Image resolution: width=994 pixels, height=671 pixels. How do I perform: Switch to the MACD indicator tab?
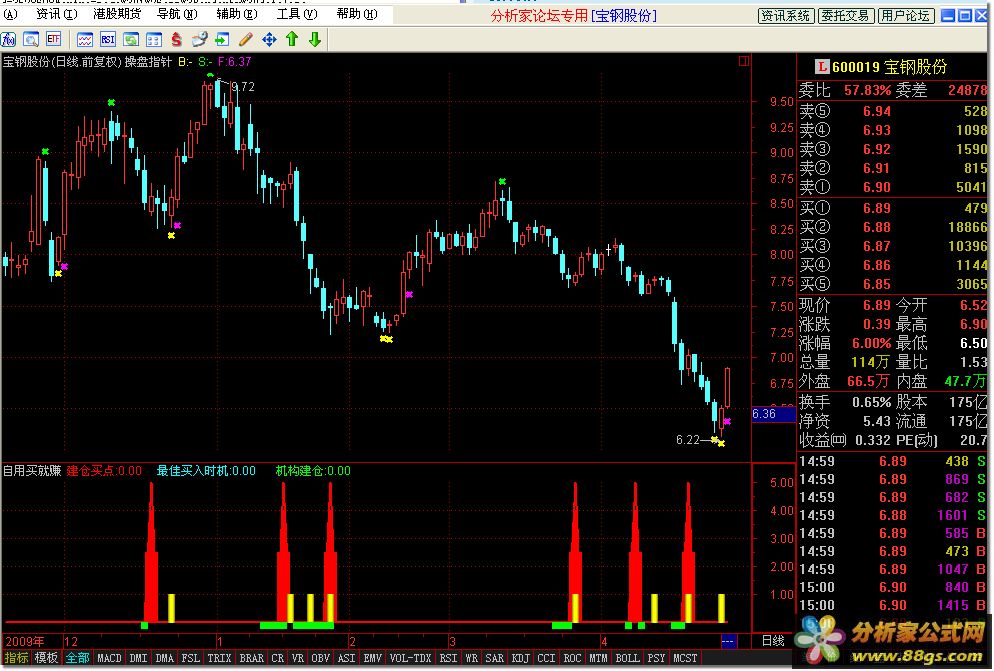tap(109, 658)
